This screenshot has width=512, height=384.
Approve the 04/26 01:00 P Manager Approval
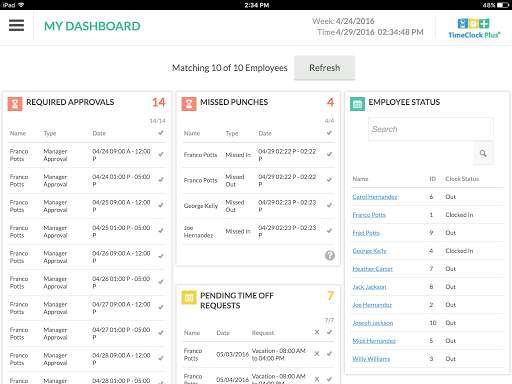(161, 282)
